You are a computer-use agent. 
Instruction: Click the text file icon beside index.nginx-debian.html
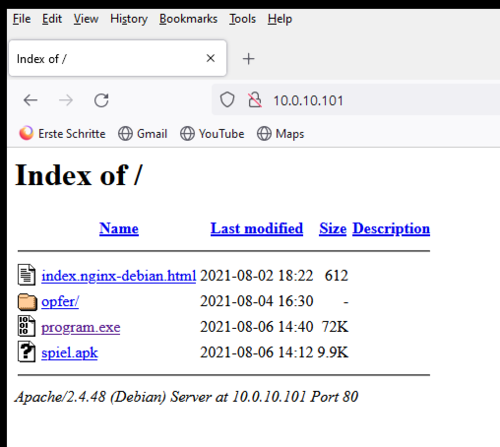point(26,275)
